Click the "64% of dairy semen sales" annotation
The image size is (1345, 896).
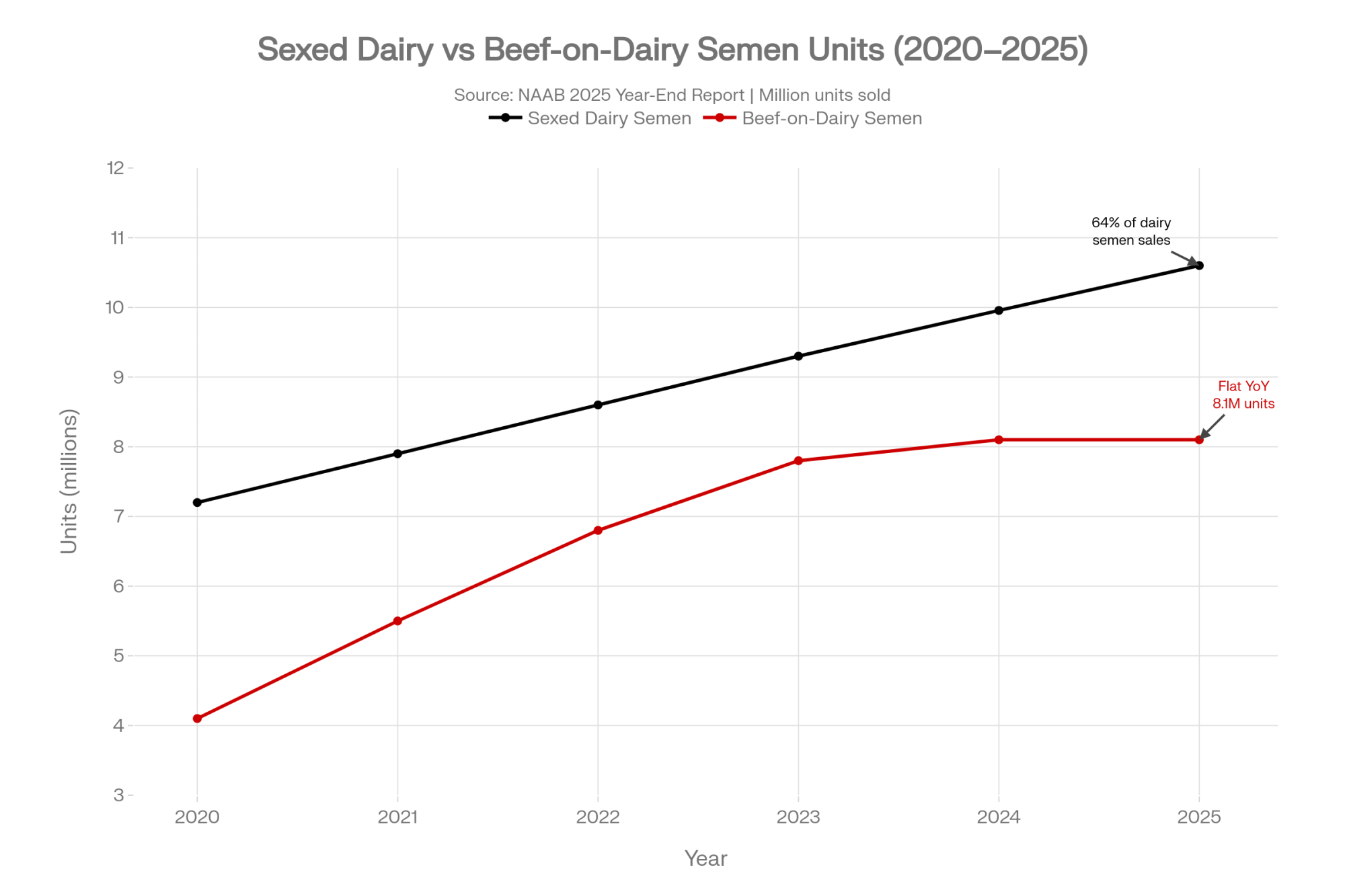1130,231
